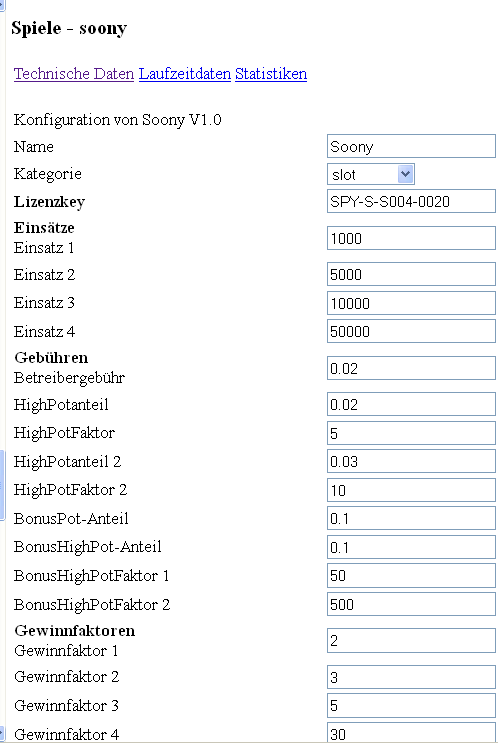This screenshot has height=743, width=498.
Task: Select the Einsatz 4 field with 50000
Action: click(411, 331)
